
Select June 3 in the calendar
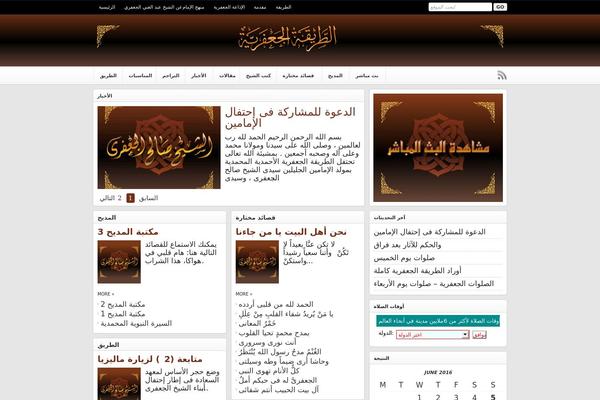(456, 397)
